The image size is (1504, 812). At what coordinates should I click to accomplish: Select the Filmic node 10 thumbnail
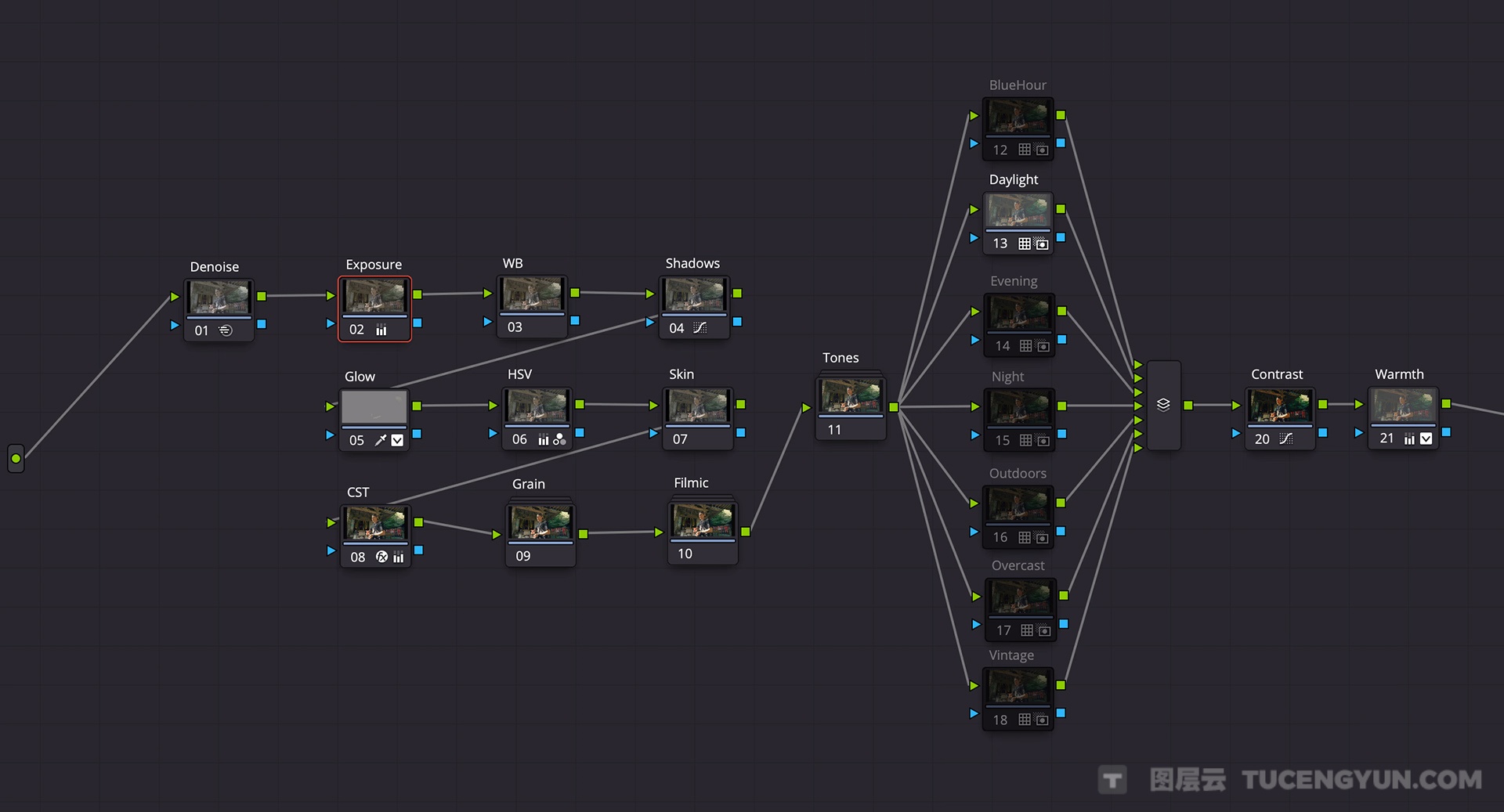702,521
